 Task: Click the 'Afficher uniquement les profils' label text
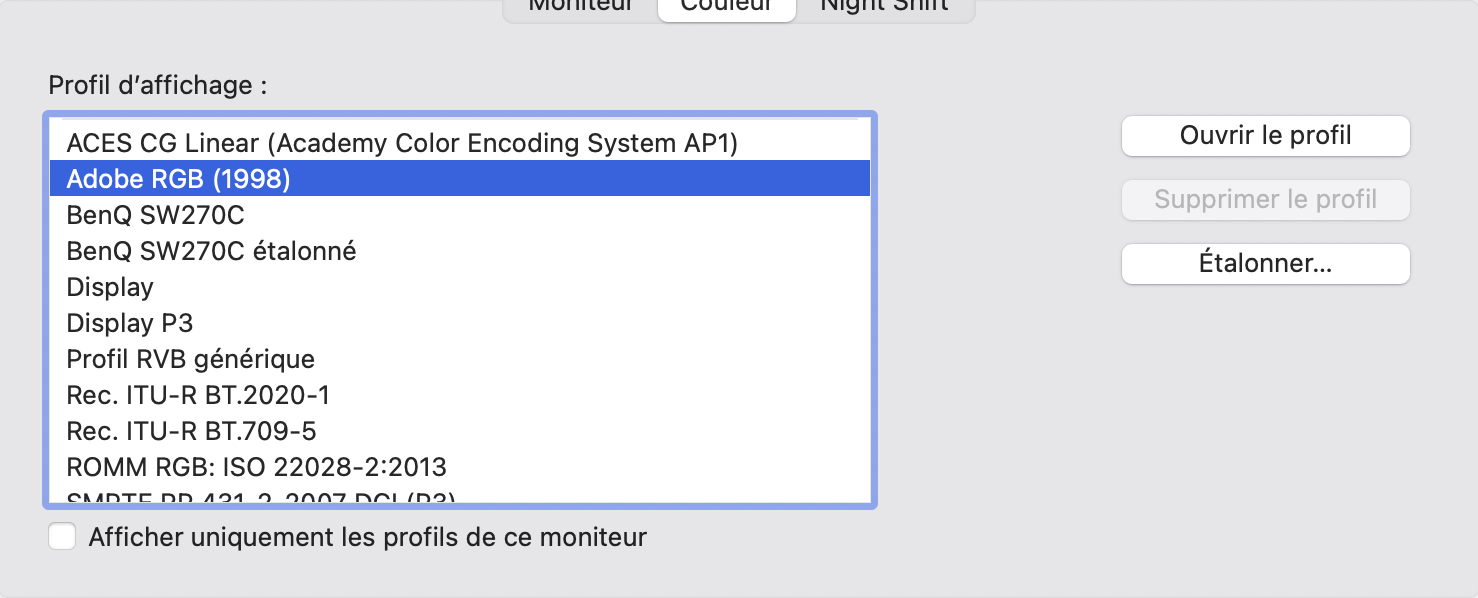[x=367, y=537]
